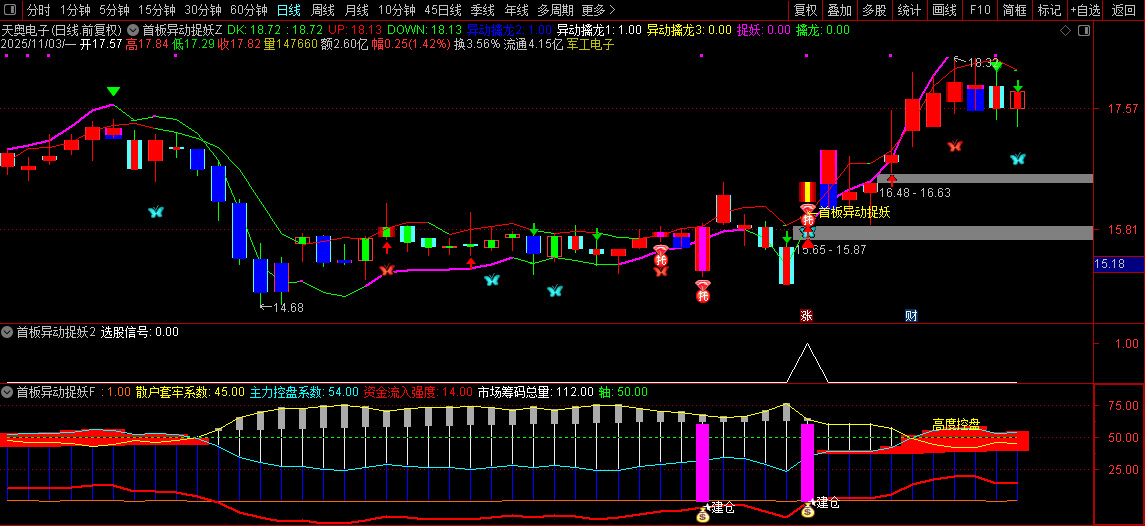Expand the 更多 periods menu
Image resolution: width=1145 pixels, height=526 pixels.
[x=598, y=10]
